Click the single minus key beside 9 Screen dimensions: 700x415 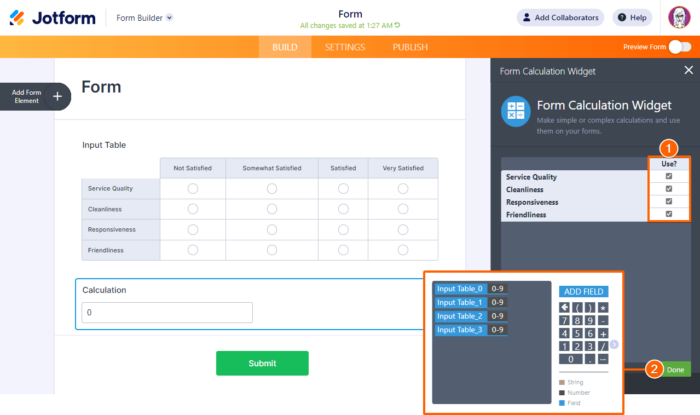pyautogui.click(x=603, y=320)
